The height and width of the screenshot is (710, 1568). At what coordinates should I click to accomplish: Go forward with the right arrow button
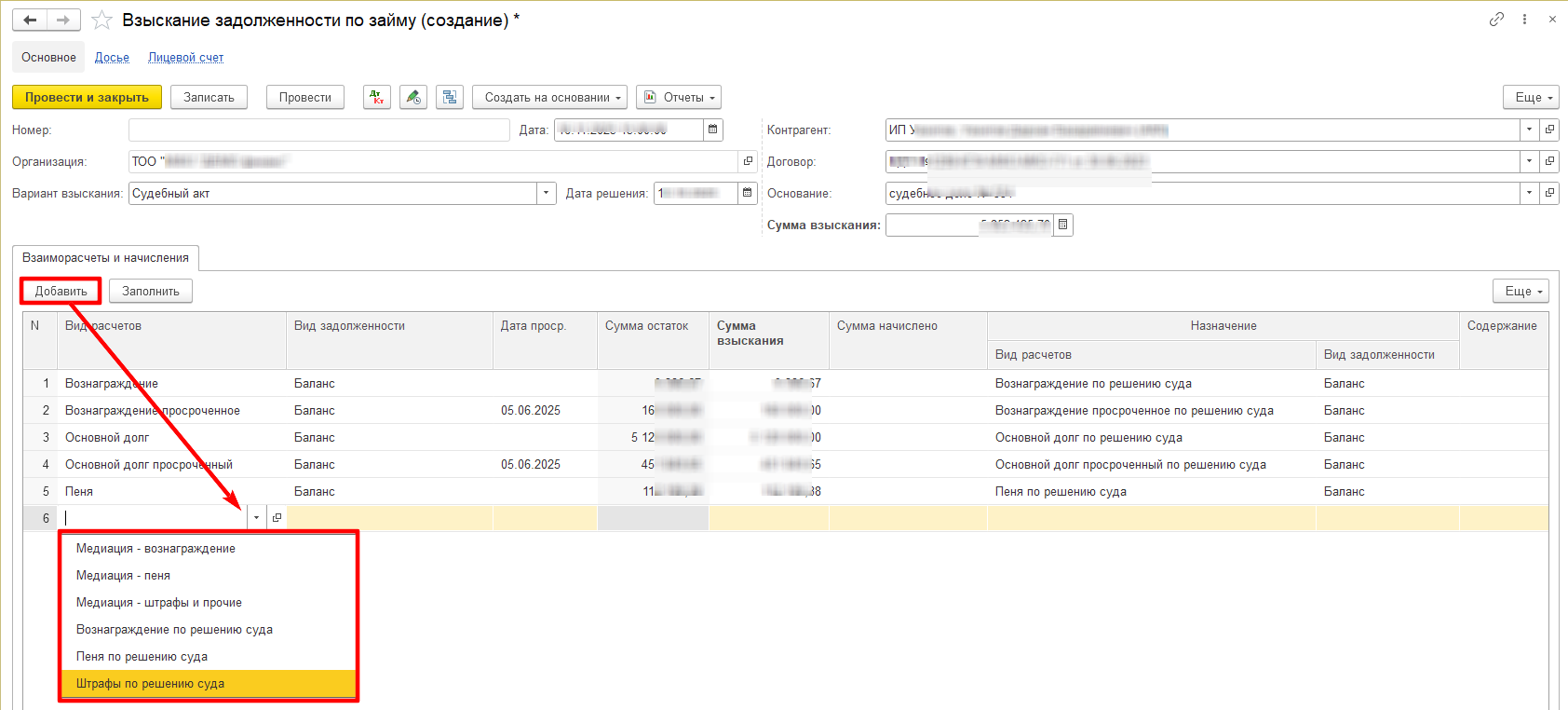[63, 20]
